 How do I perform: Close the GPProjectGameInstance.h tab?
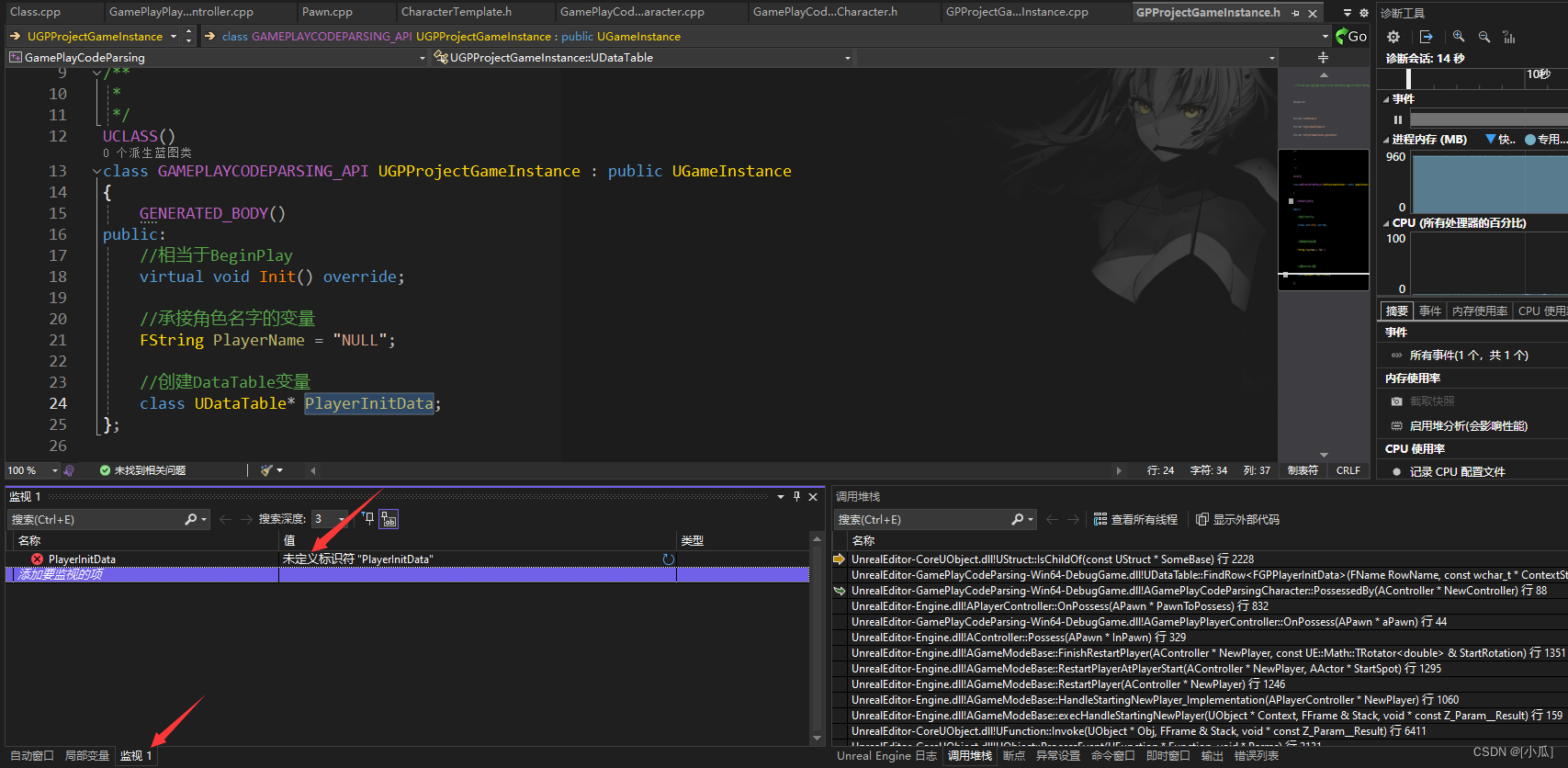pyautogui.click(x=1313, y=13)
